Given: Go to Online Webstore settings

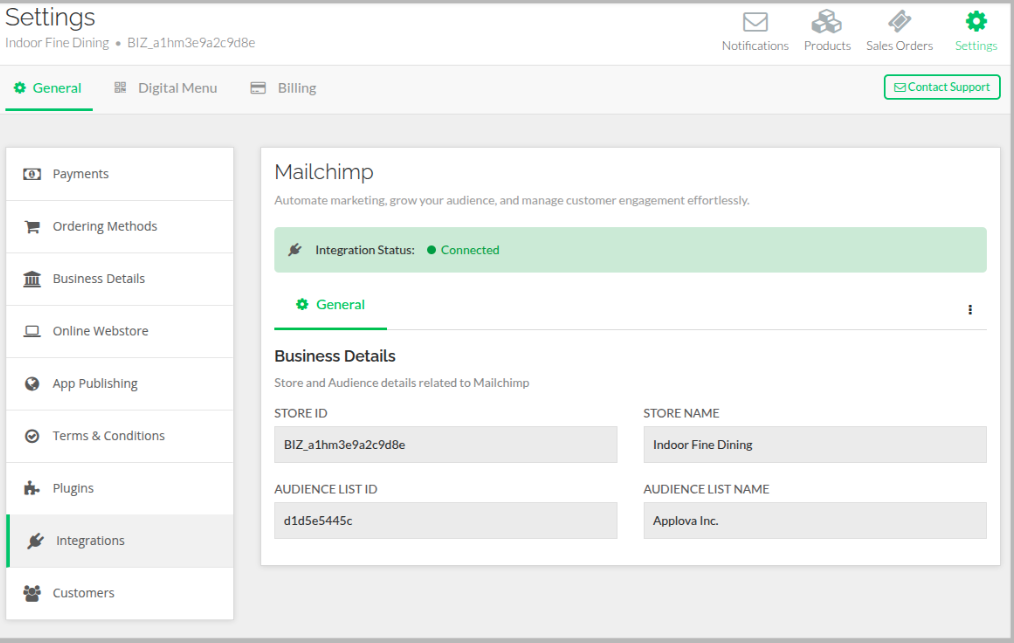Looking at the screenshot, I should tap(100, 331).
